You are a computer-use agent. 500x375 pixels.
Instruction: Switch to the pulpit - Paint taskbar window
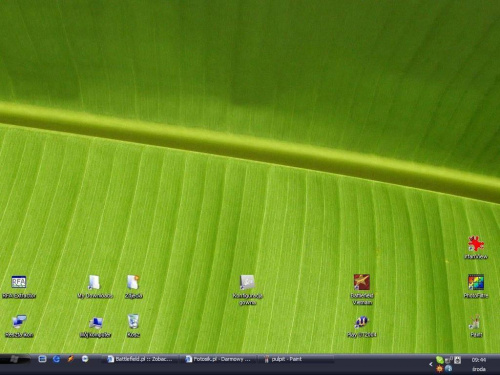[x=297, y=359]
